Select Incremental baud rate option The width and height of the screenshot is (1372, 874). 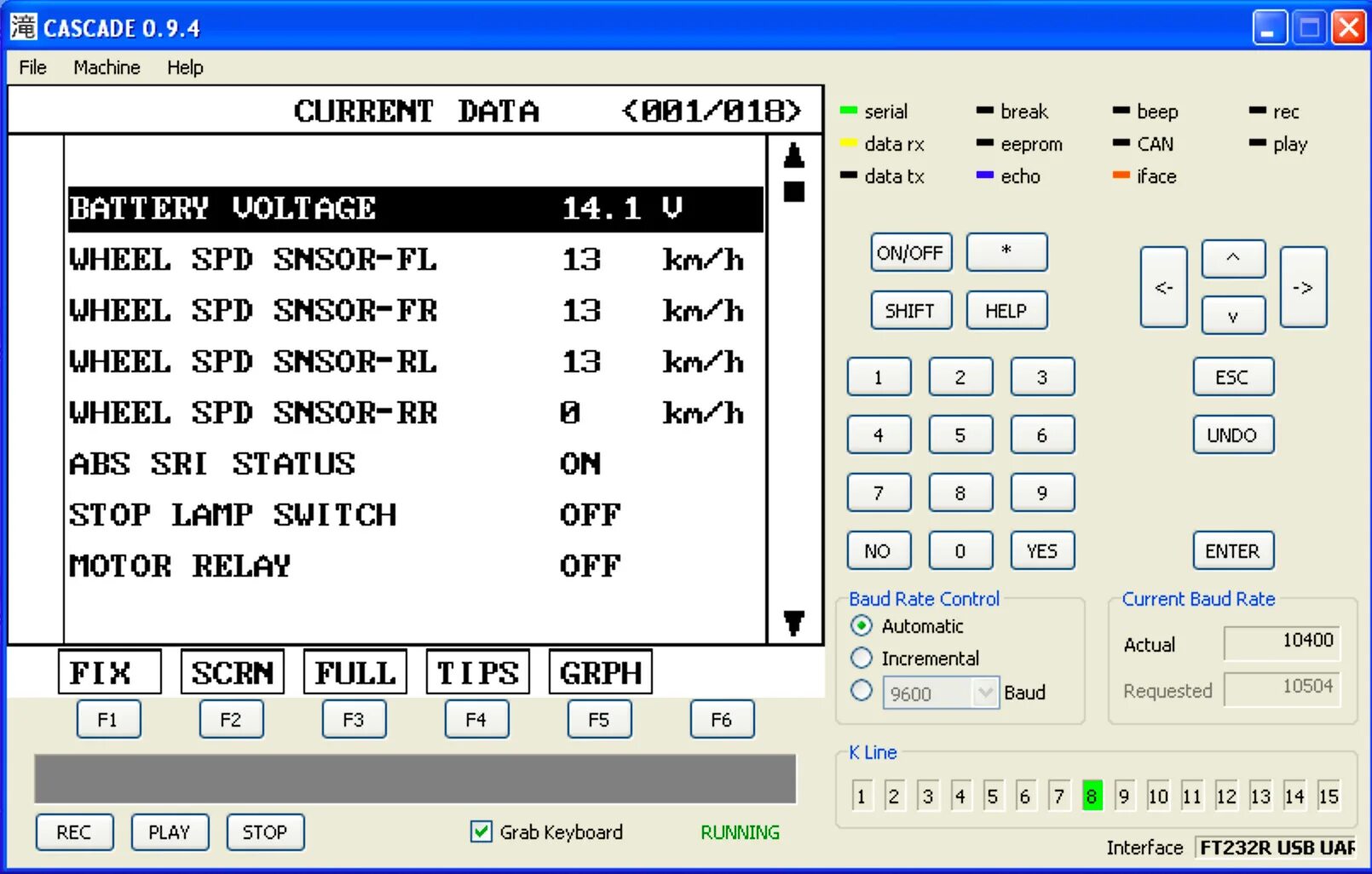click(x=862, y=658)
